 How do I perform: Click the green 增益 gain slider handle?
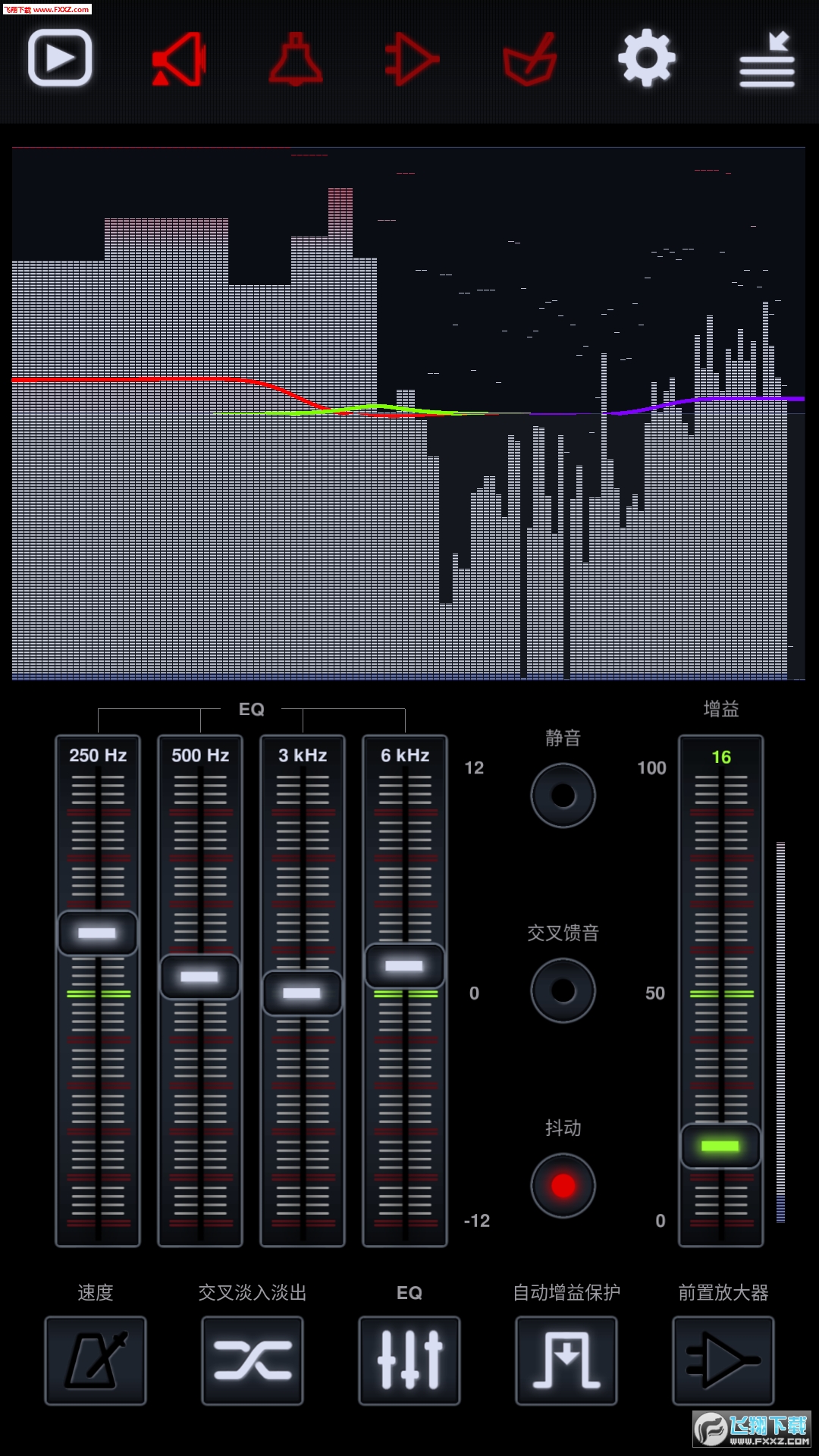click(721, 1146)
